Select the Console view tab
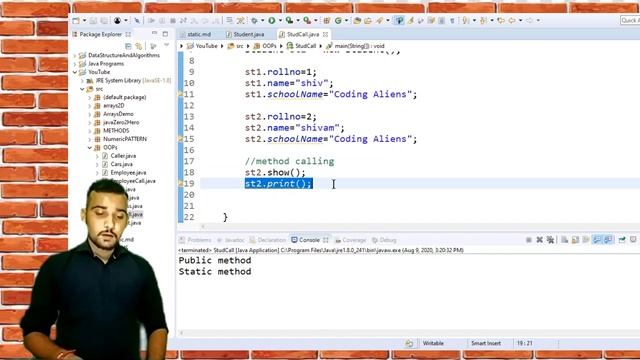Screen dimensions: 640x360 coord(309,240)
